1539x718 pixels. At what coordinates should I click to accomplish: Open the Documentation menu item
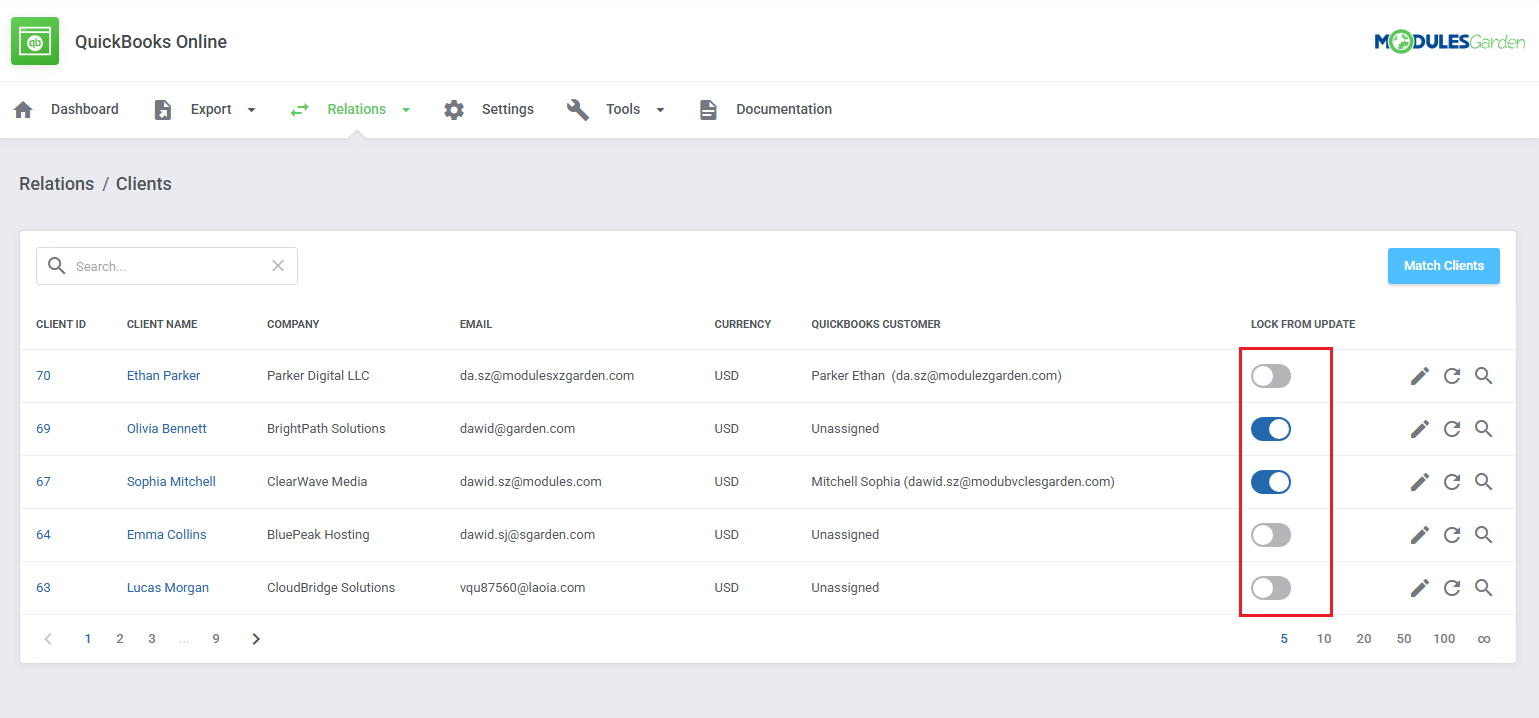click(784, 110)
